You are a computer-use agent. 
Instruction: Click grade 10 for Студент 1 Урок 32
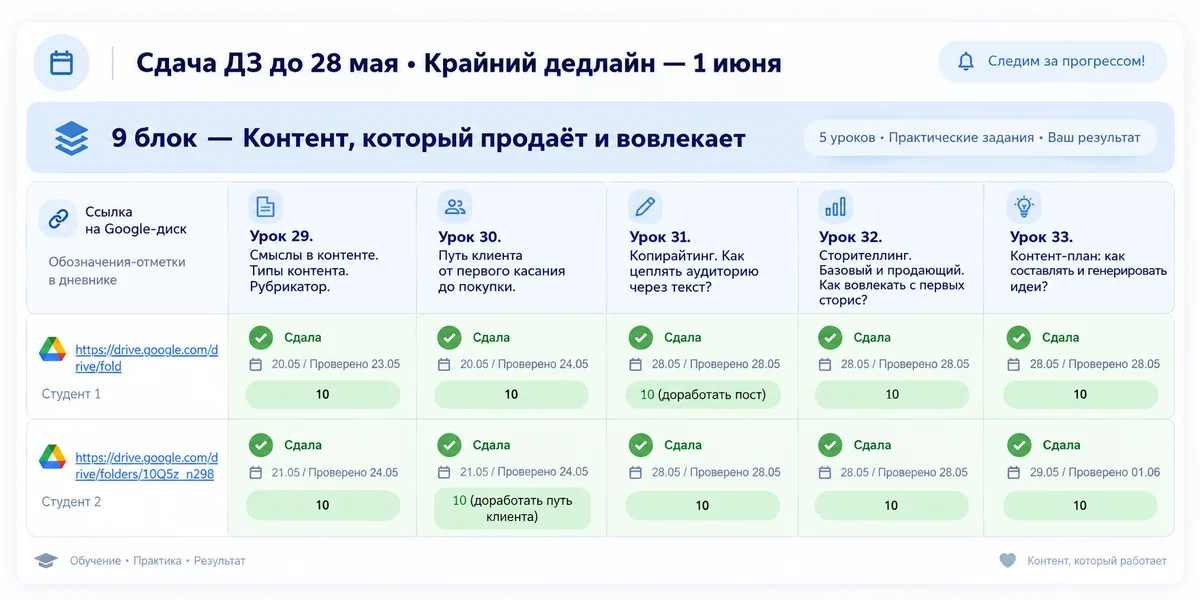[891, 395]
